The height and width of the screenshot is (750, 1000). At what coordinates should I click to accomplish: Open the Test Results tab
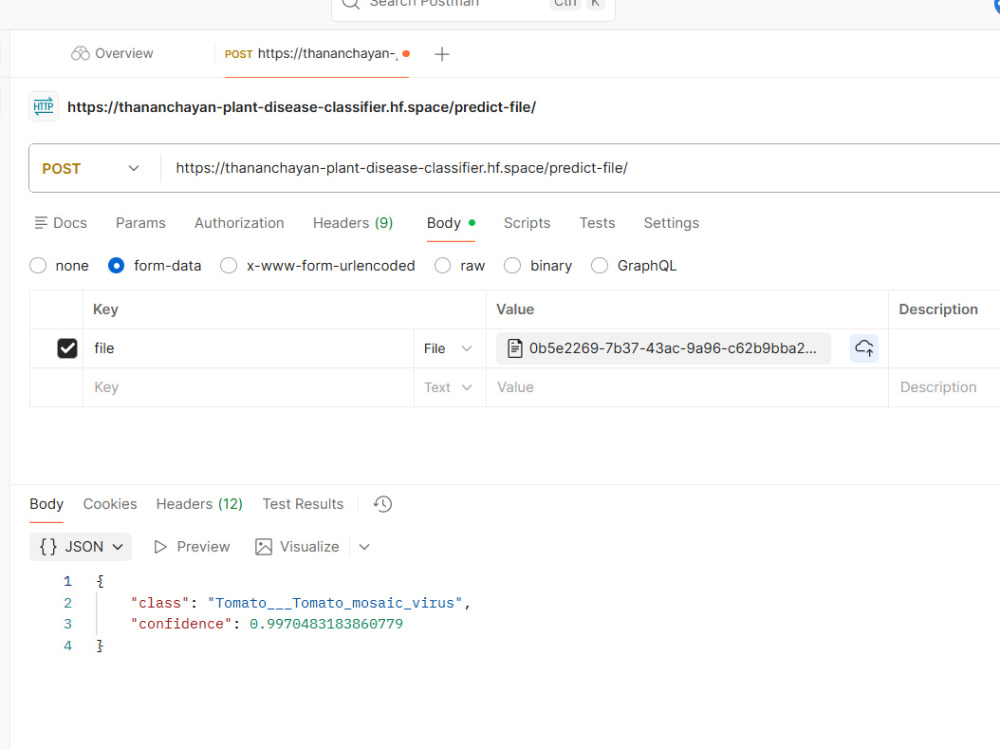tap(303, 504)
